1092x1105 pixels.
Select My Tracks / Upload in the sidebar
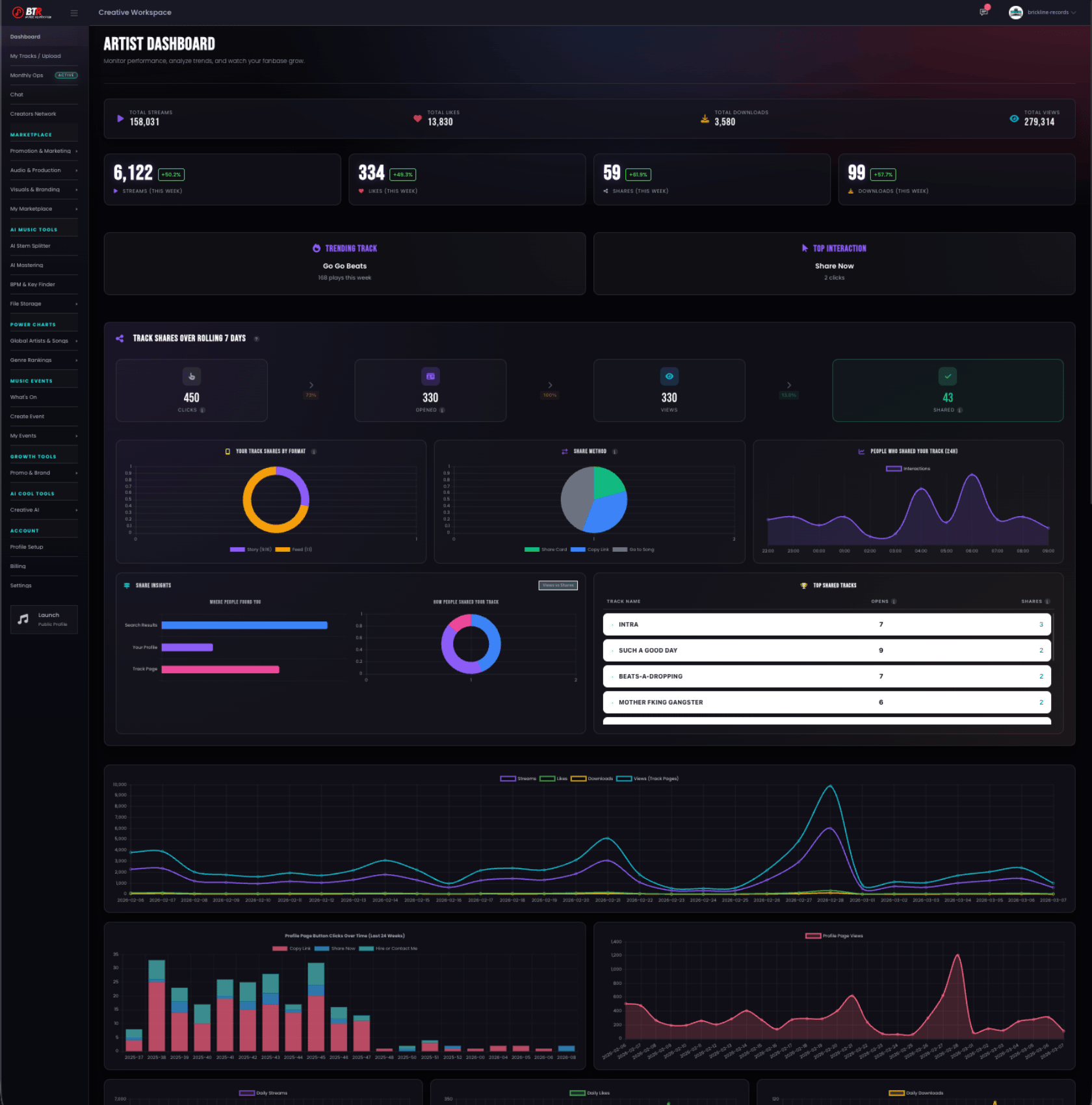(x=35, y=56)
